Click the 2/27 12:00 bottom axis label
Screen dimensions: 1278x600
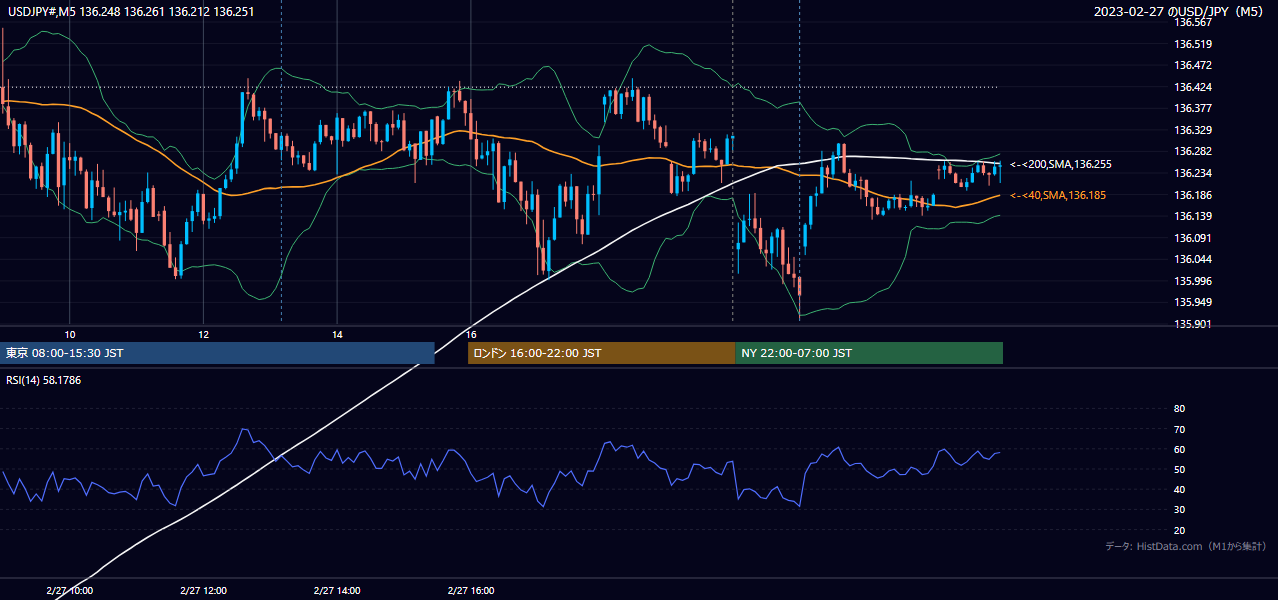[x=203, y=591]
